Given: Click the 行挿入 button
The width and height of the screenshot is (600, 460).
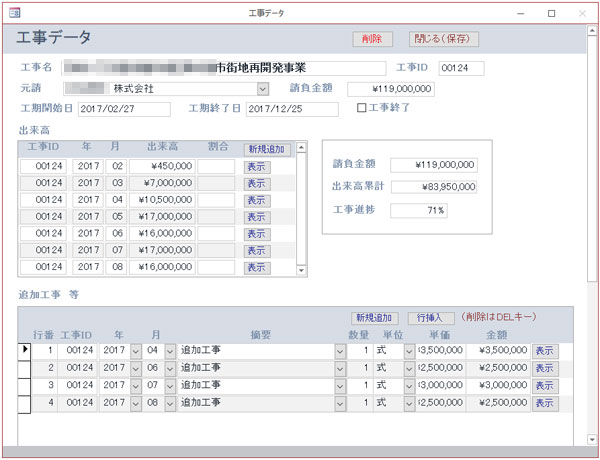Looking at the screenshot, I should click(436, 317).
